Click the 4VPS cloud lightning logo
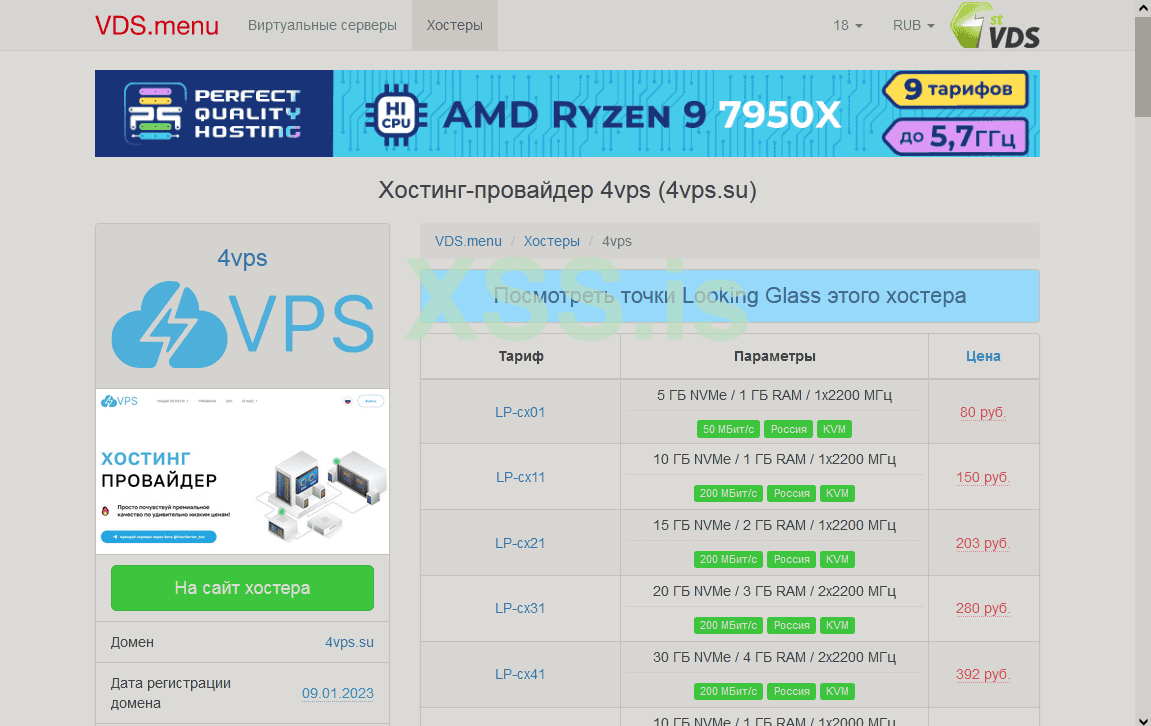 (x=242, y=324)
